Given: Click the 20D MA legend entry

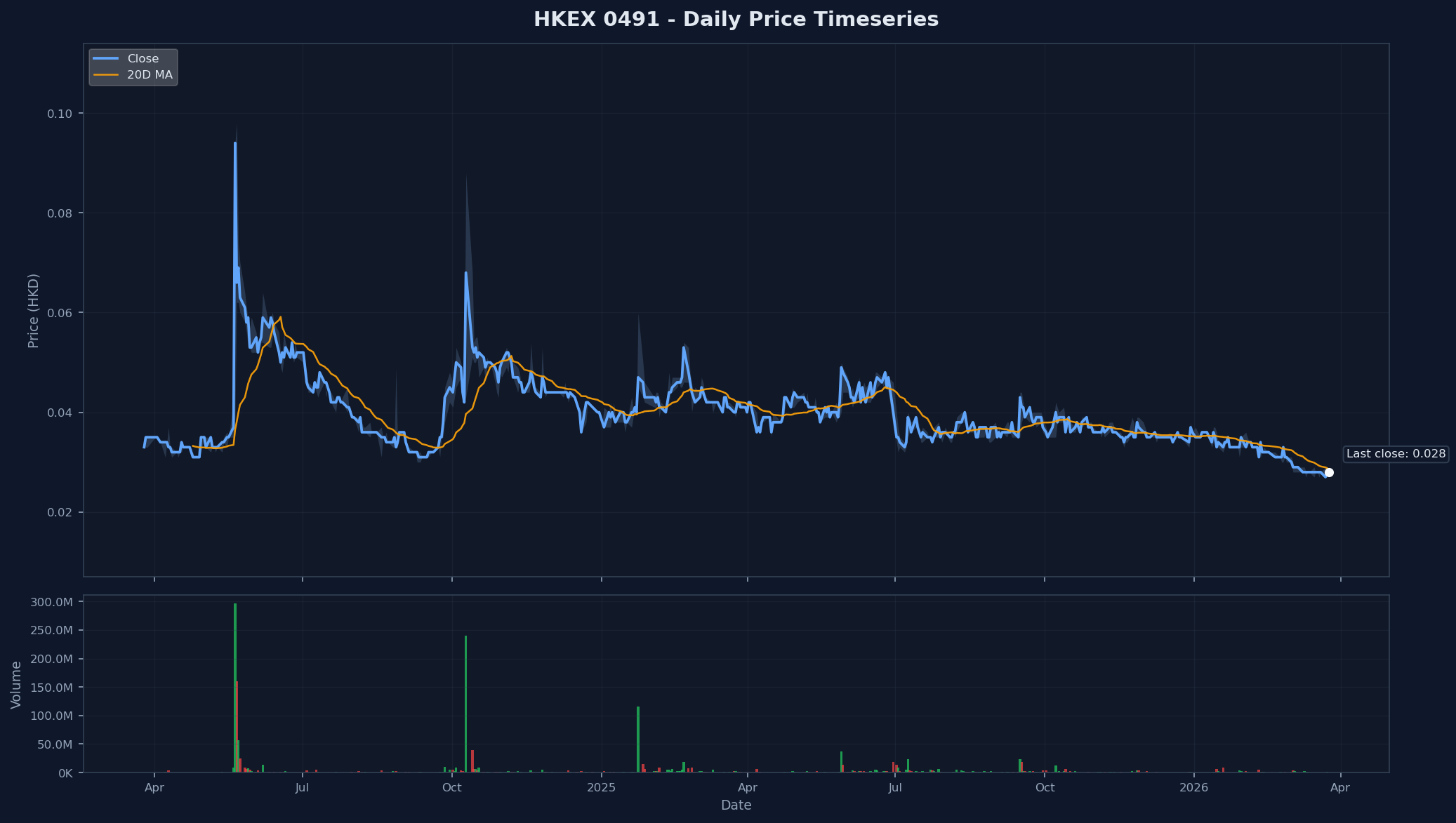Looking at the screenshot, I should pos(133,75).
